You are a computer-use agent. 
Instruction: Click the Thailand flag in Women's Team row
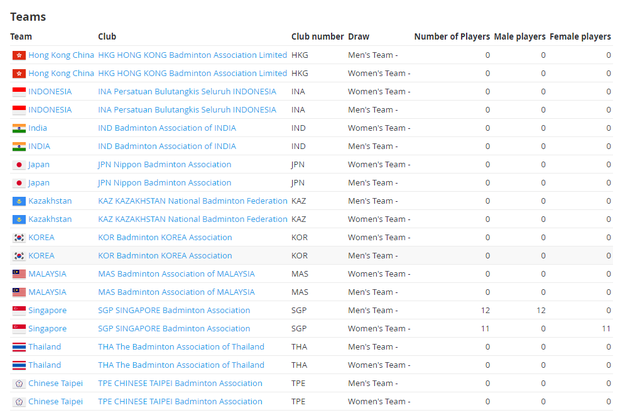pos(19,365)
